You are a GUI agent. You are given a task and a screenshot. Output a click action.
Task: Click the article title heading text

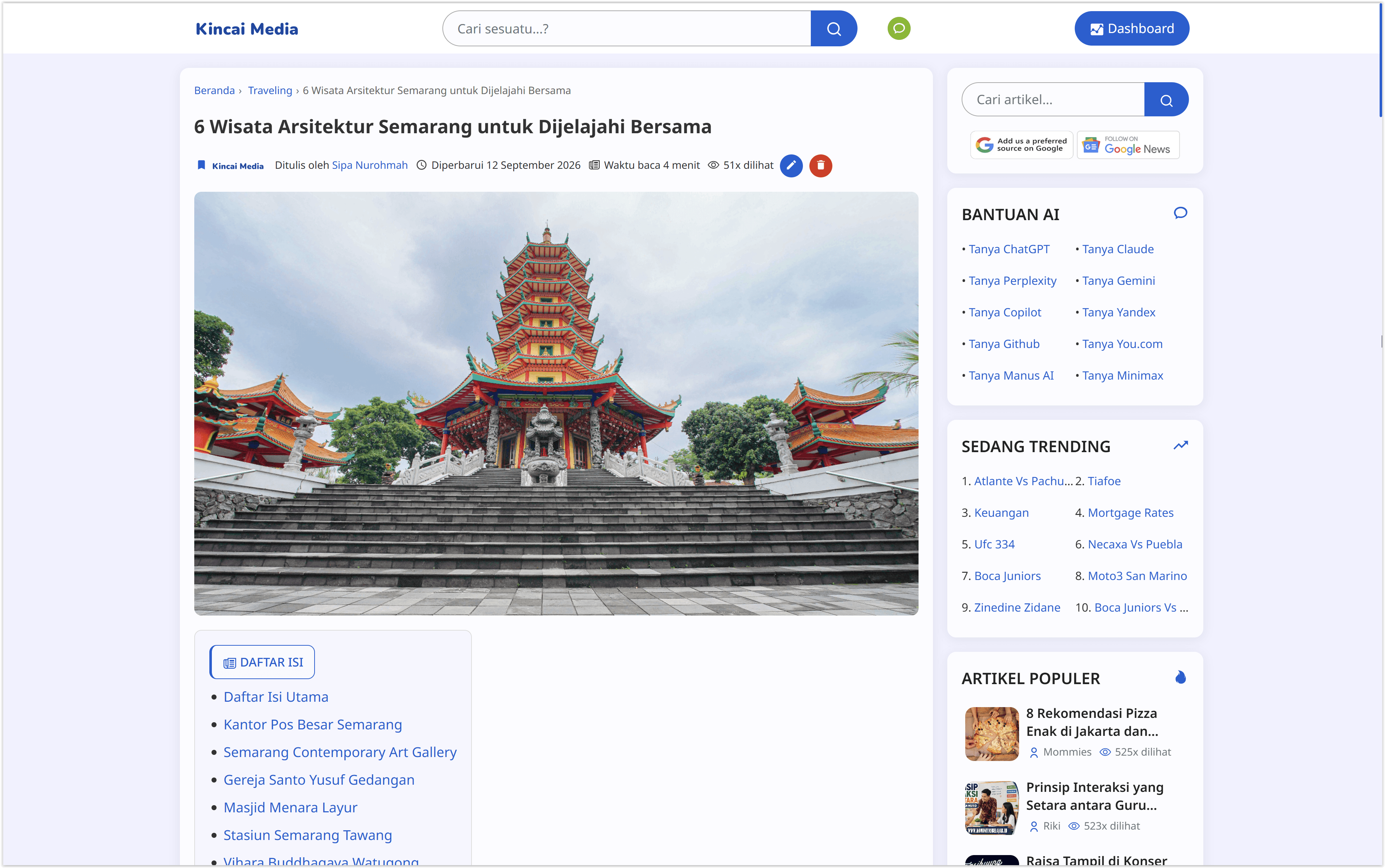pos(453,127)
